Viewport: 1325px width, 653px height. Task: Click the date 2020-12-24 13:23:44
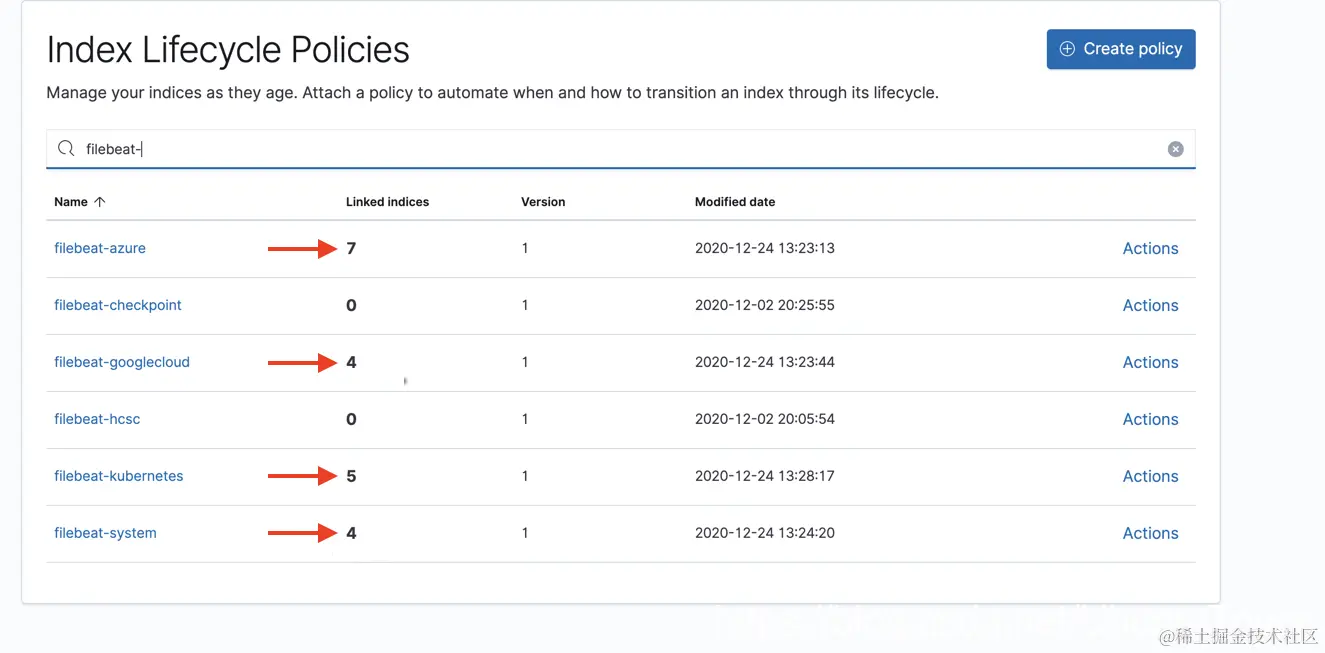coord(765,363)
